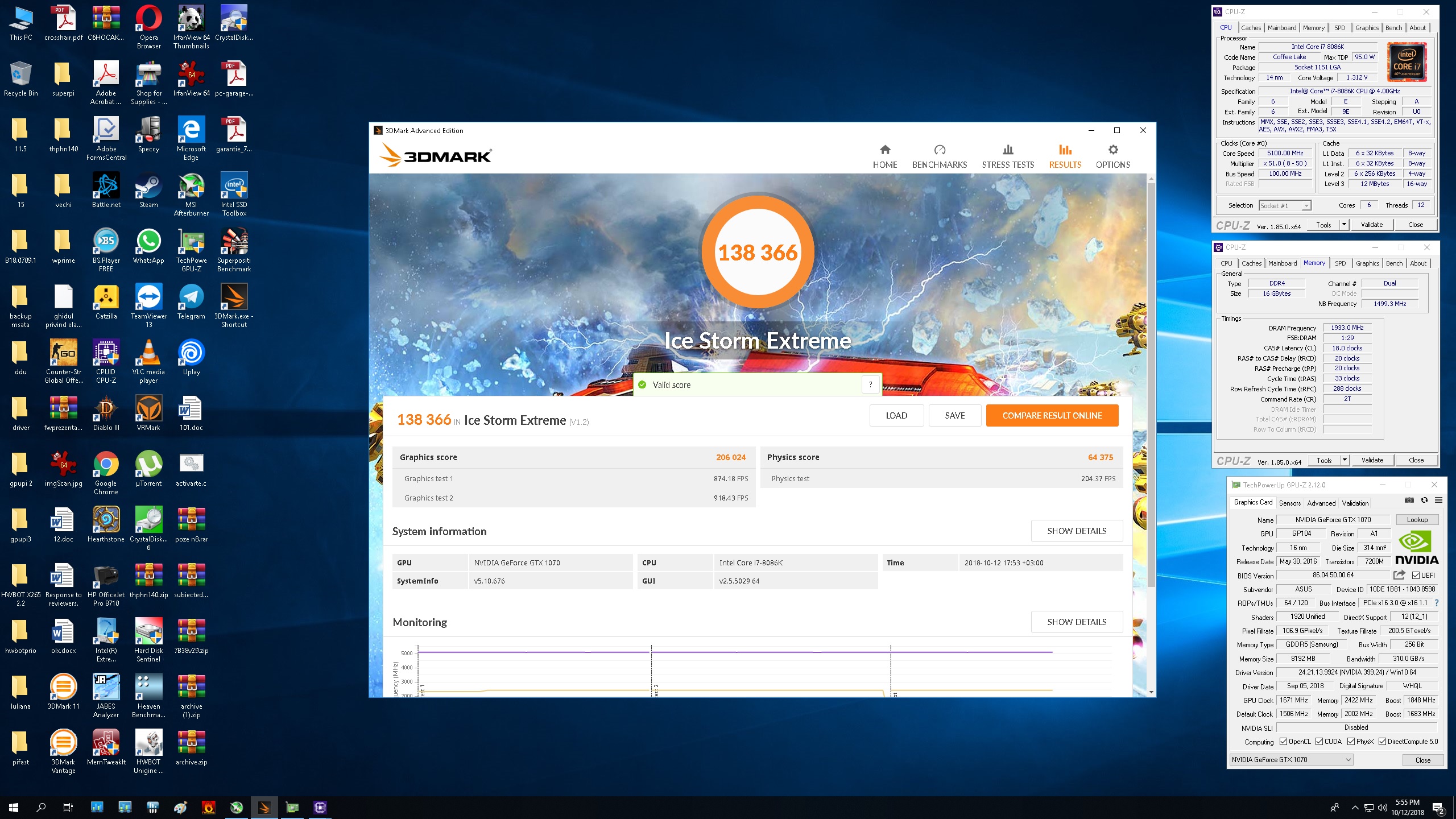This screenshot has width=1456, height=819.
Task: Open CPUID CPU-Z desktop shortcut
Action: 106,362
